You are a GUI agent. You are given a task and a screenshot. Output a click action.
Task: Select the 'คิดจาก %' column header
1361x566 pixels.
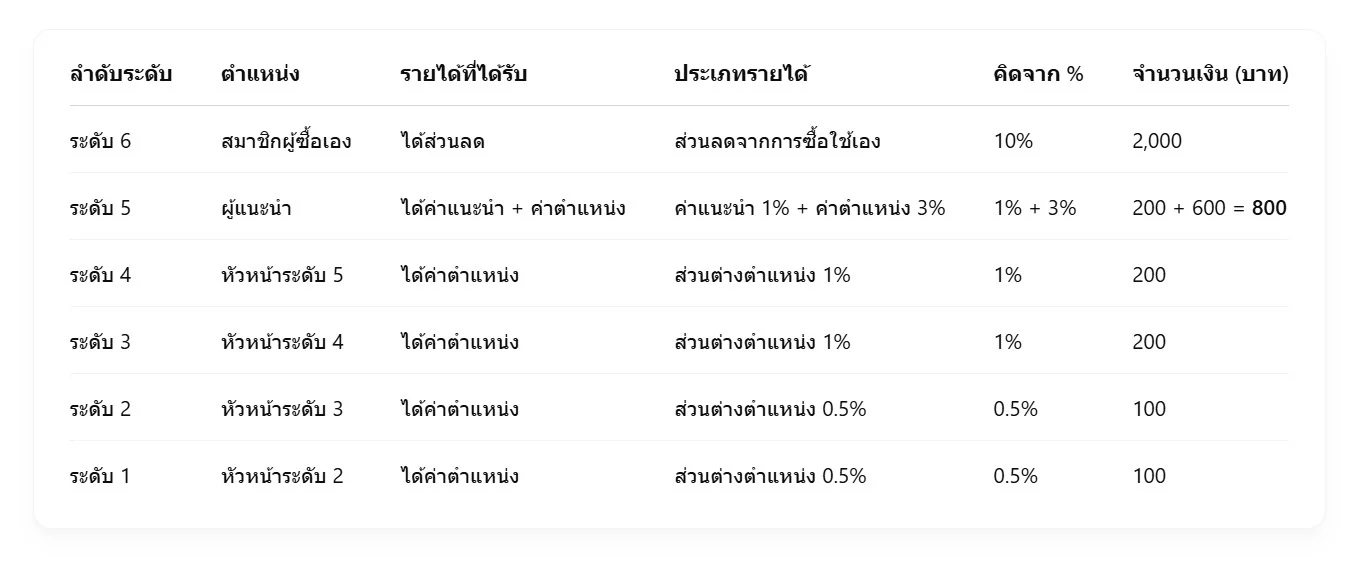pyautogui.click(x=1038, y=74)
